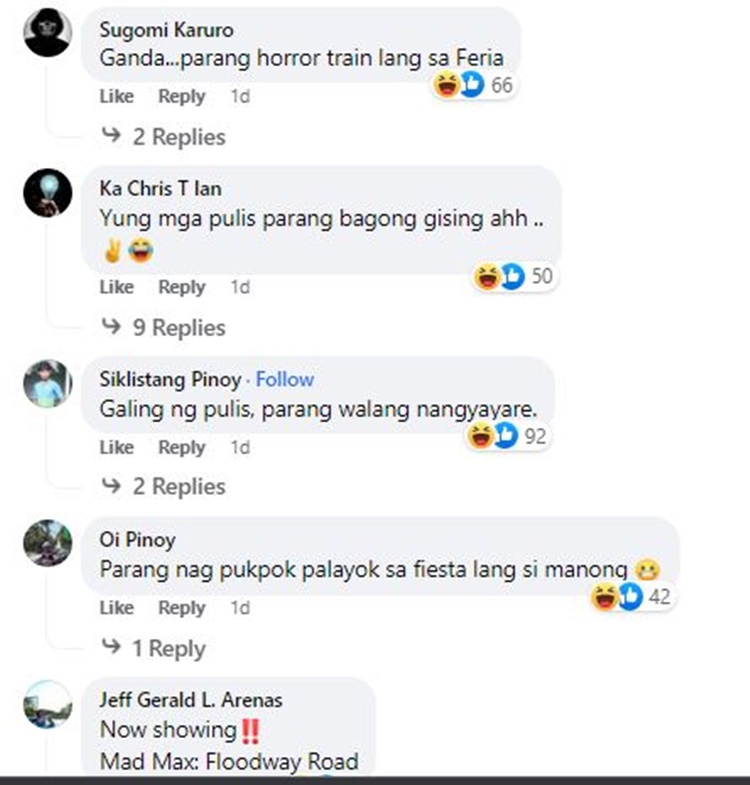Image resolution: width=750 pixels, height=785 pixels.
Task: Expand the 9 Replies thread
Action: (164, 327)
